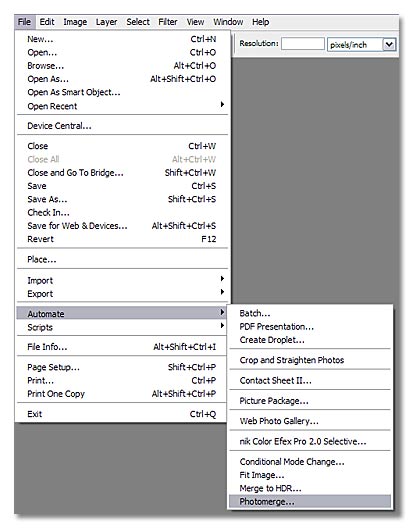
Task: Select nik Color Efex Pro 2.0 Selective...
Action: 310,441
